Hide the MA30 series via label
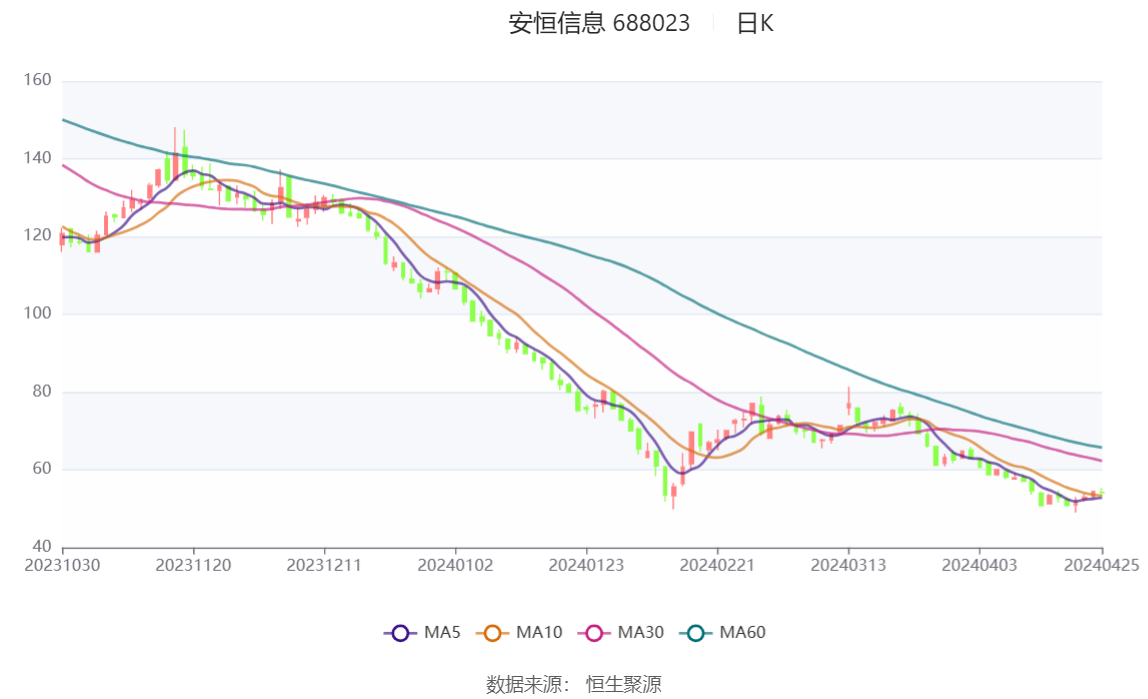Viewport: 1148px width, 699px height. (641, 632)
